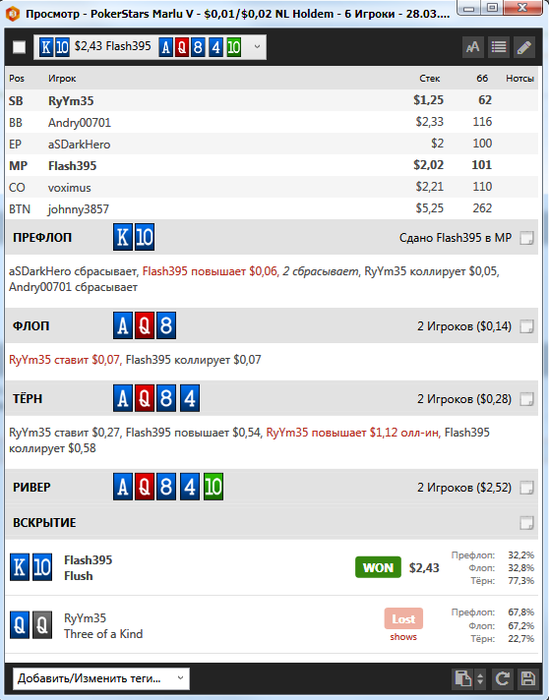Viewport: 549px width, 700px height.
Task: Click the 22,7% turn equity value
Action: point(521,639)
